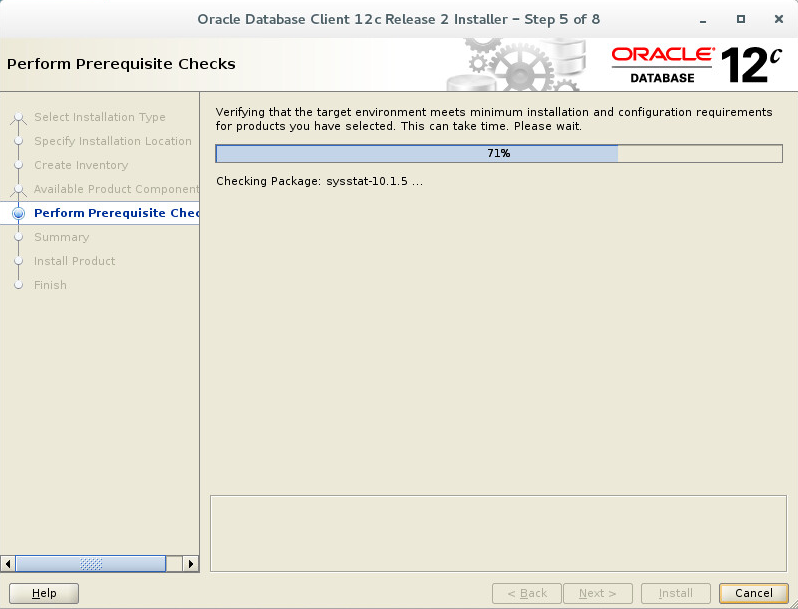Screen dimensions: 798x609
Task: Minimize the installer window
Action: pos(703,19)
